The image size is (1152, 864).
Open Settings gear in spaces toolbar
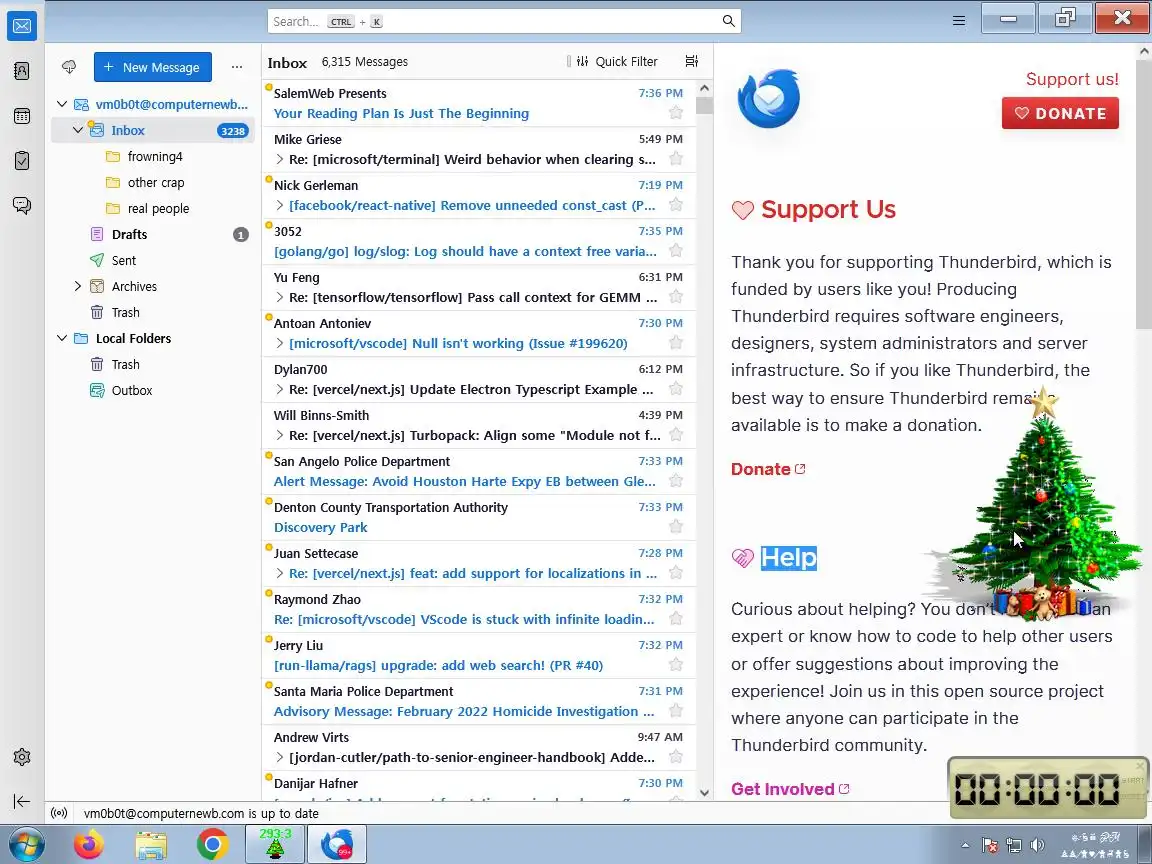pos(22,757)
